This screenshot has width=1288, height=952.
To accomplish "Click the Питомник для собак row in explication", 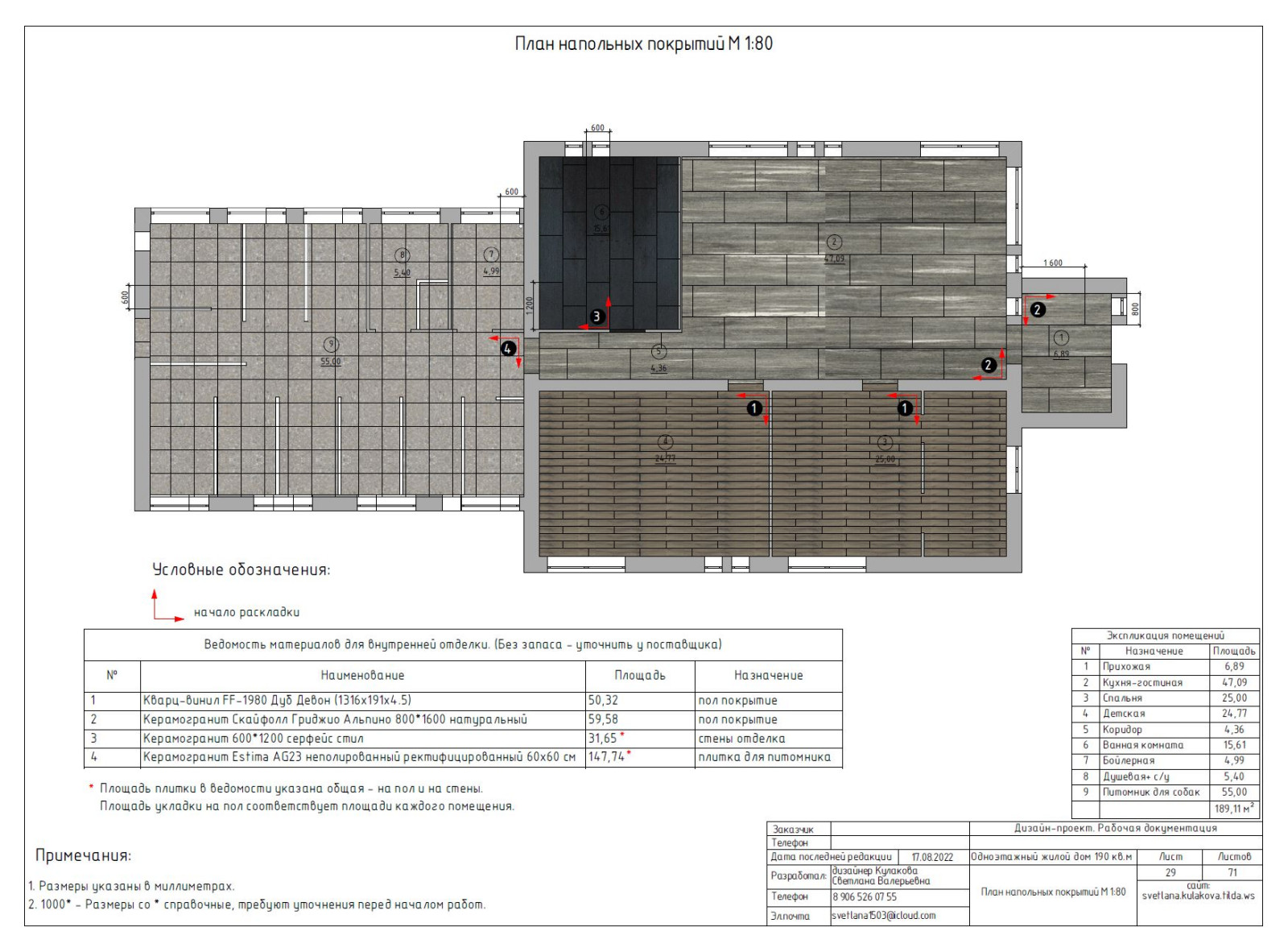I will pos(1150,793).
